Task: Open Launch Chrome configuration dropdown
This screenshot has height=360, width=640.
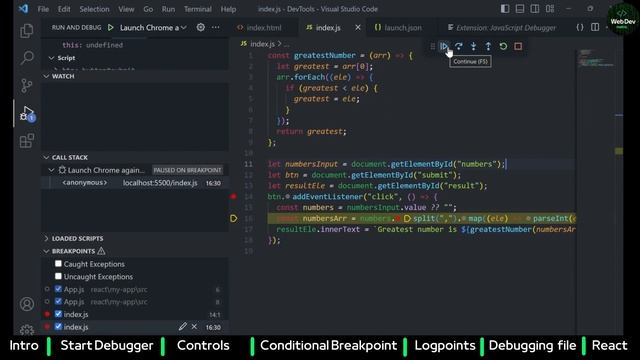Action: tap(153, 27)
